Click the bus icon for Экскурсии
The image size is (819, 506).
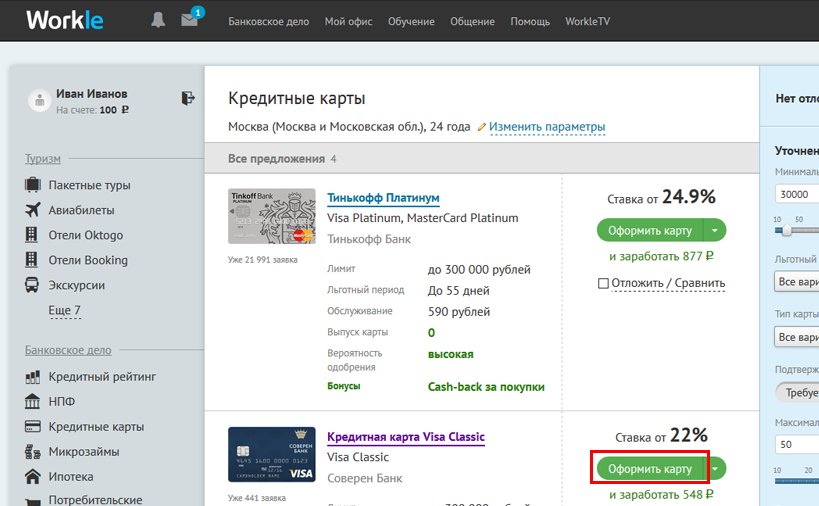click(32, 285)
